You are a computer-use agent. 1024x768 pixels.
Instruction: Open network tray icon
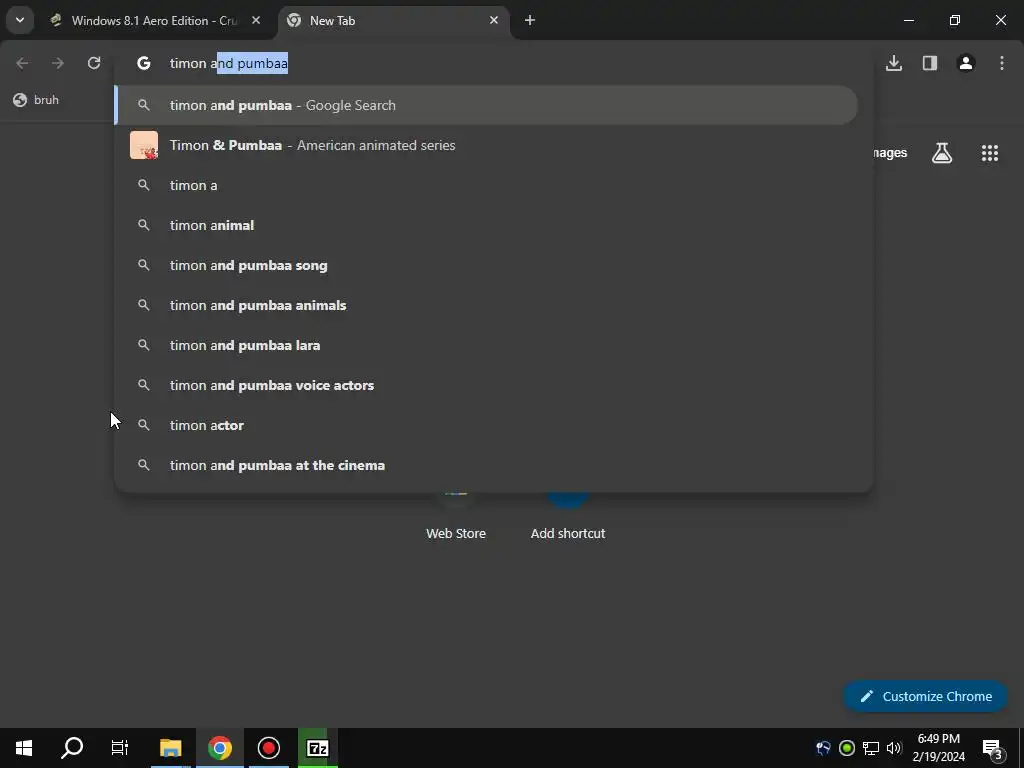pyautogui.click(x=871, y=748)
